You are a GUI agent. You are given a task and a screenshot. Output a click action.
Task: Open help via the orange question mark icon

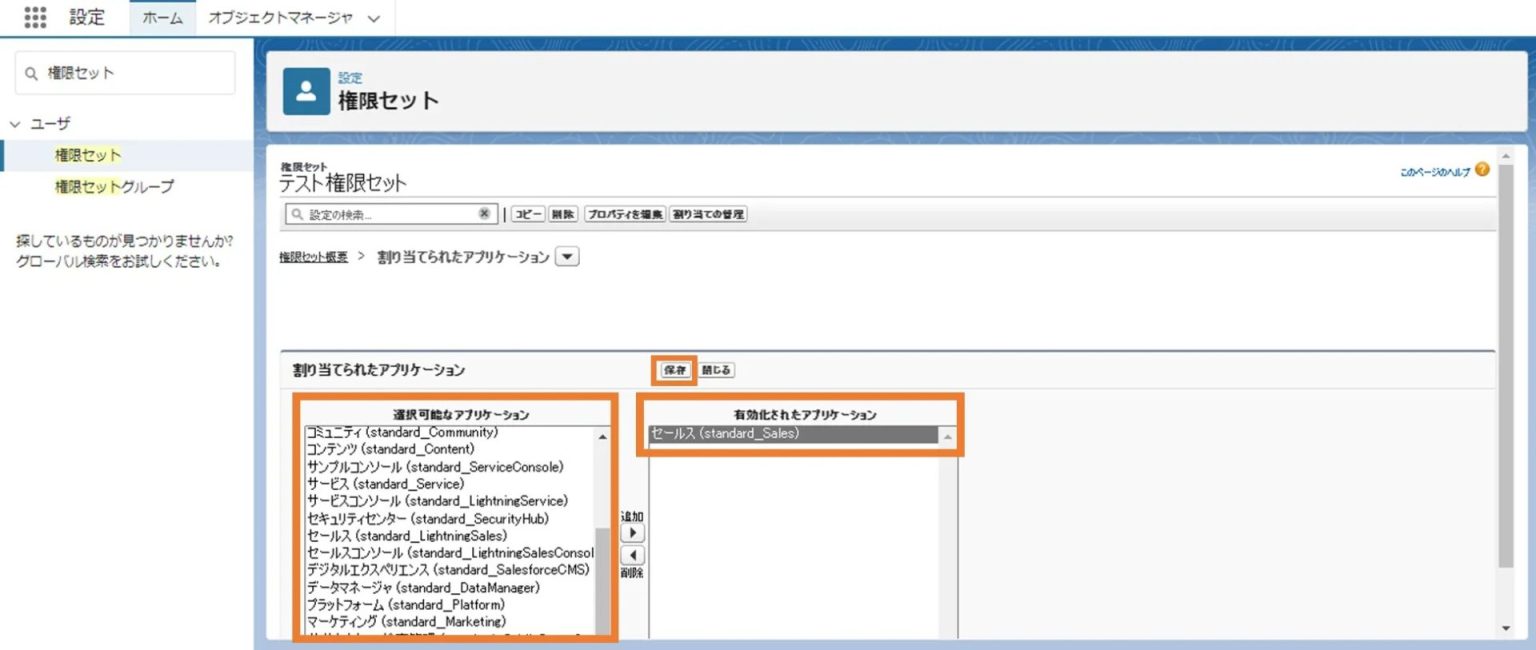click(x=1481, y=170)
